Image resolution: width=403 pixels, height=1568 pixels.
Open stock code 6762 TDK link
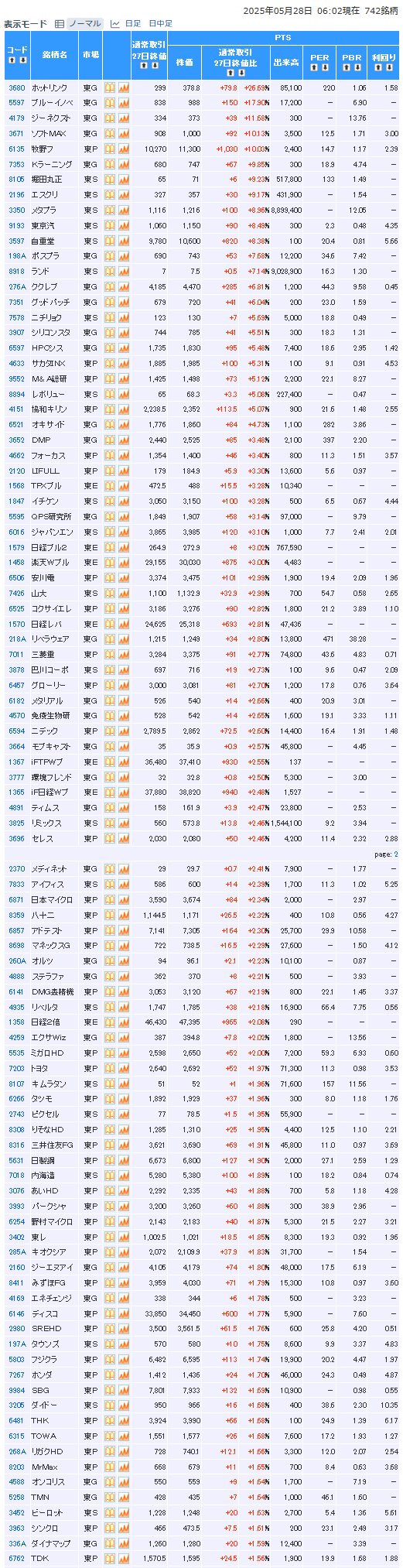(16, 1558)
